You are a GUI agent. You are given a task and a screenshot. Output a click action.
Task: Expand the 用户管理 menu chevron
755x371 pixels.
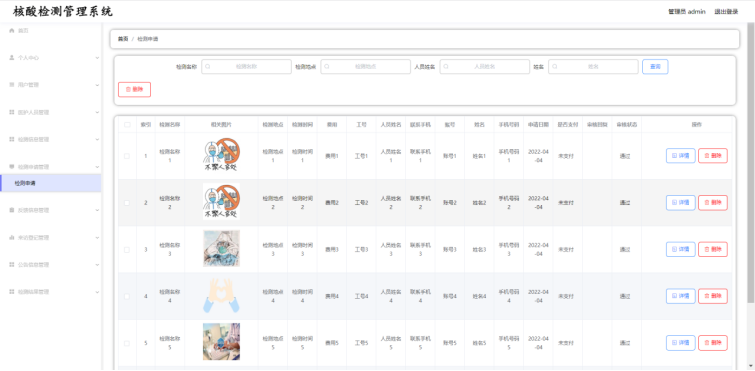(x=97, y=85)
